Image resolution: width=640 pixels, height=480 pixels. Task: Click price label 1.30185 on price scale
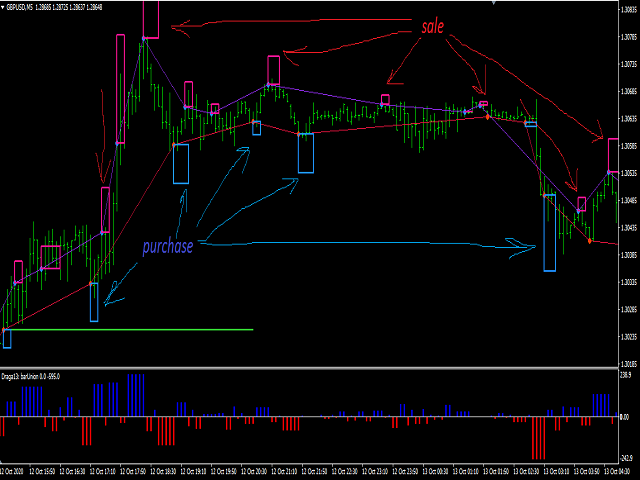click(x=629, y=364)
